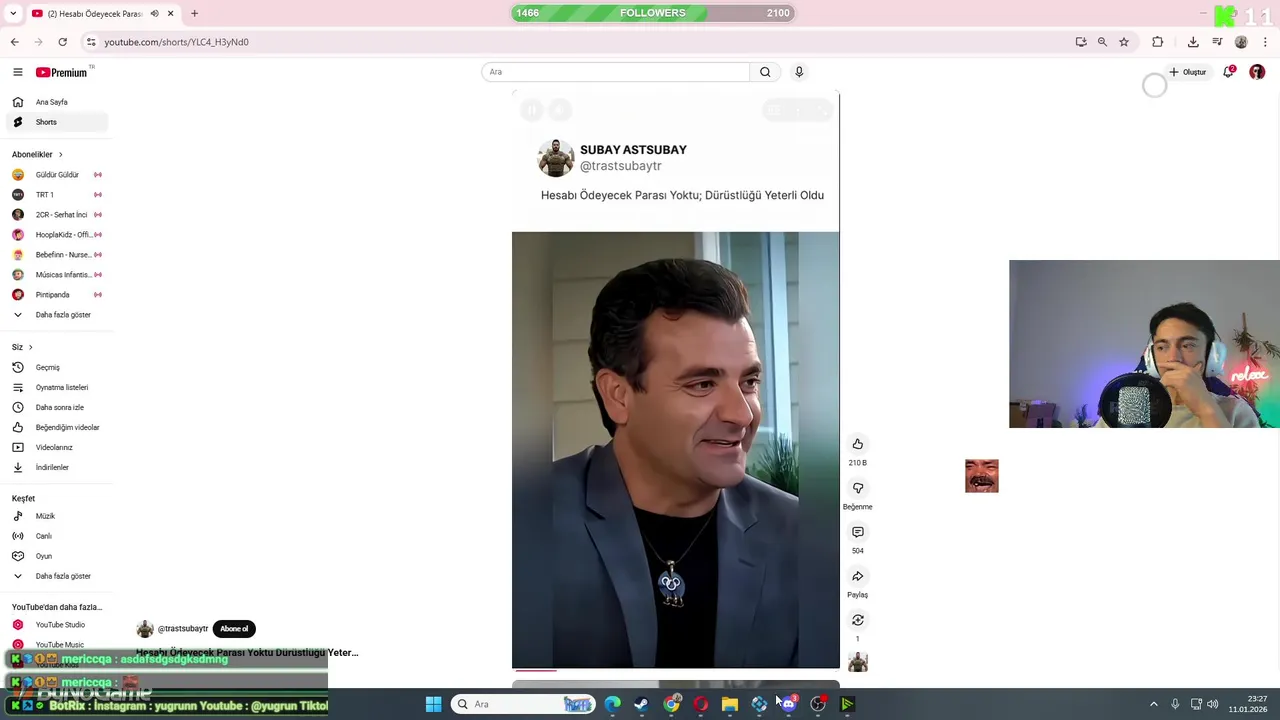The width and height of the screenshot is (1280, 720).
Task: Open File Explorer from taskbar
Action: point(730,704)
